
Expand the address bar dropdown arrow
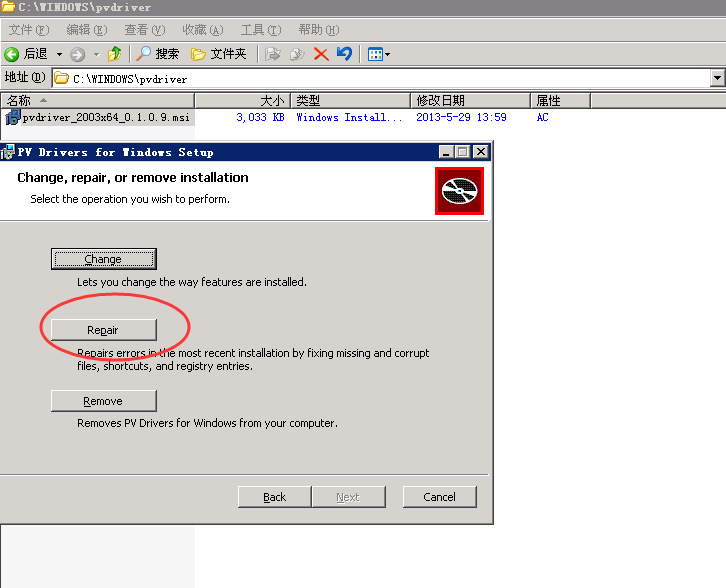[x=717, y=78]
